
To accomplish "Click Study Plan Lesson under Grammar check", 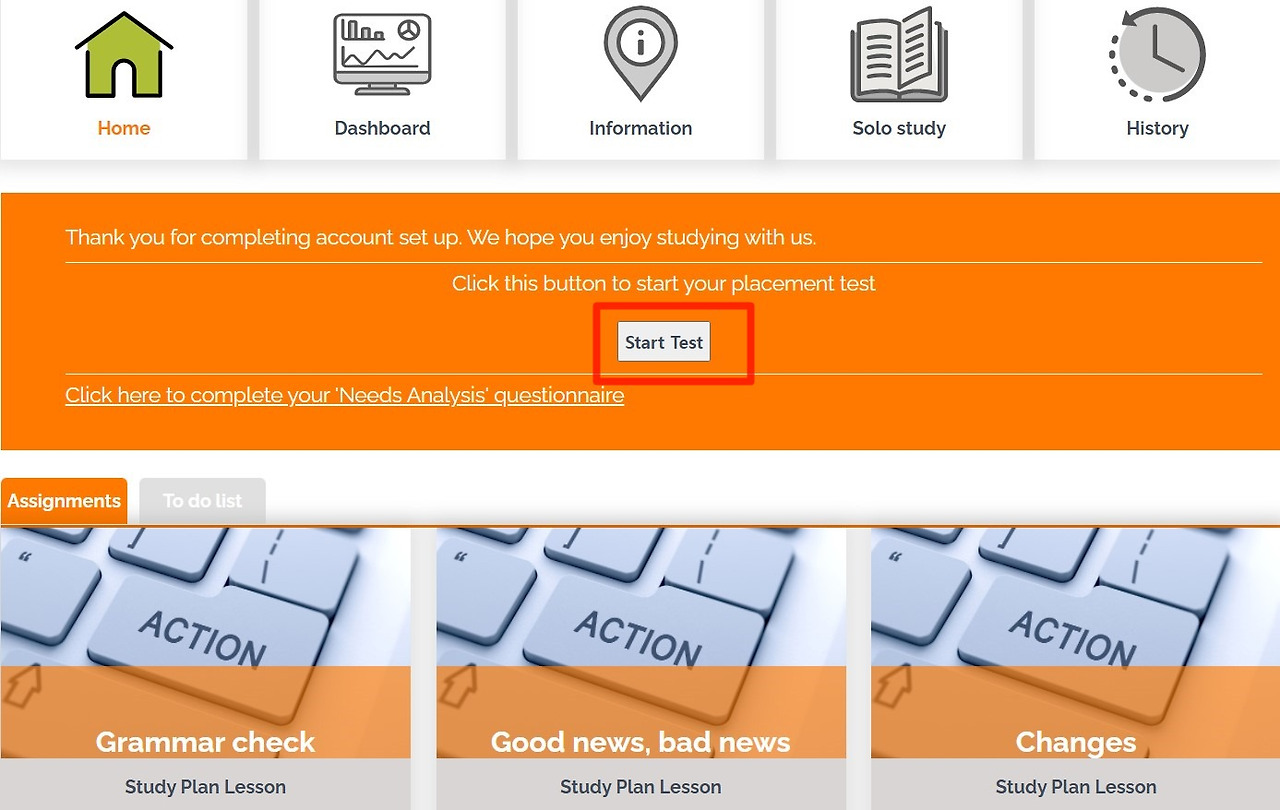I will (206, 786).
